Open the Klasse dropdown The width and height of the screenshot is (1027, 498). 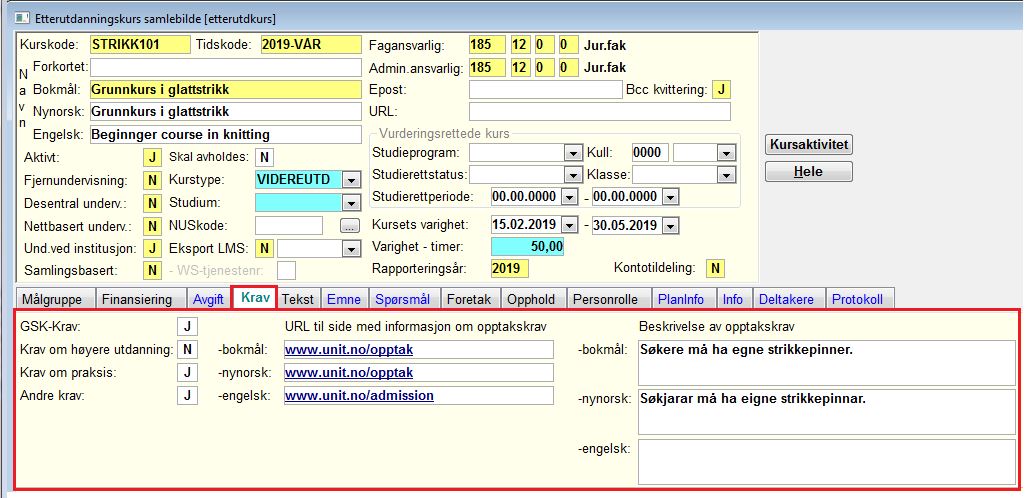(726, 176)
